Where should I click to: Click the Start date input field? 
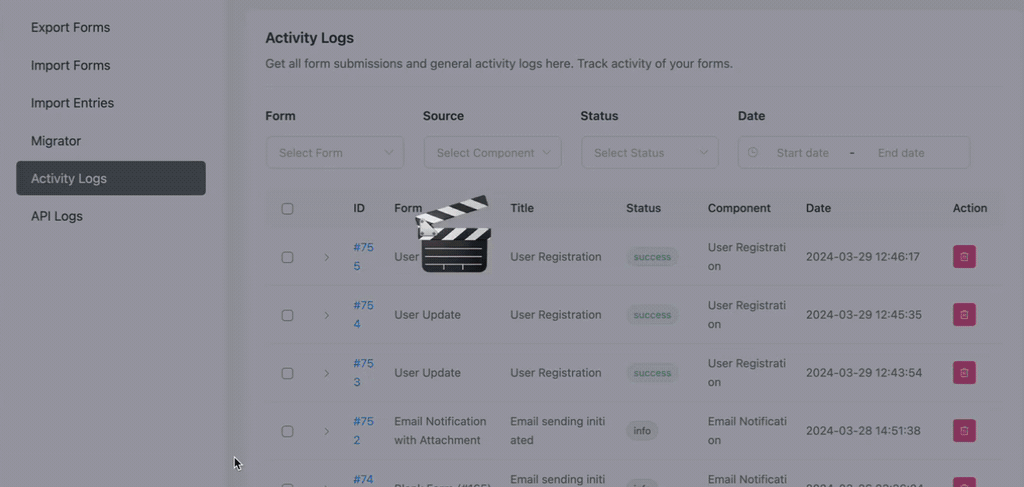click(x=802, y=153)
